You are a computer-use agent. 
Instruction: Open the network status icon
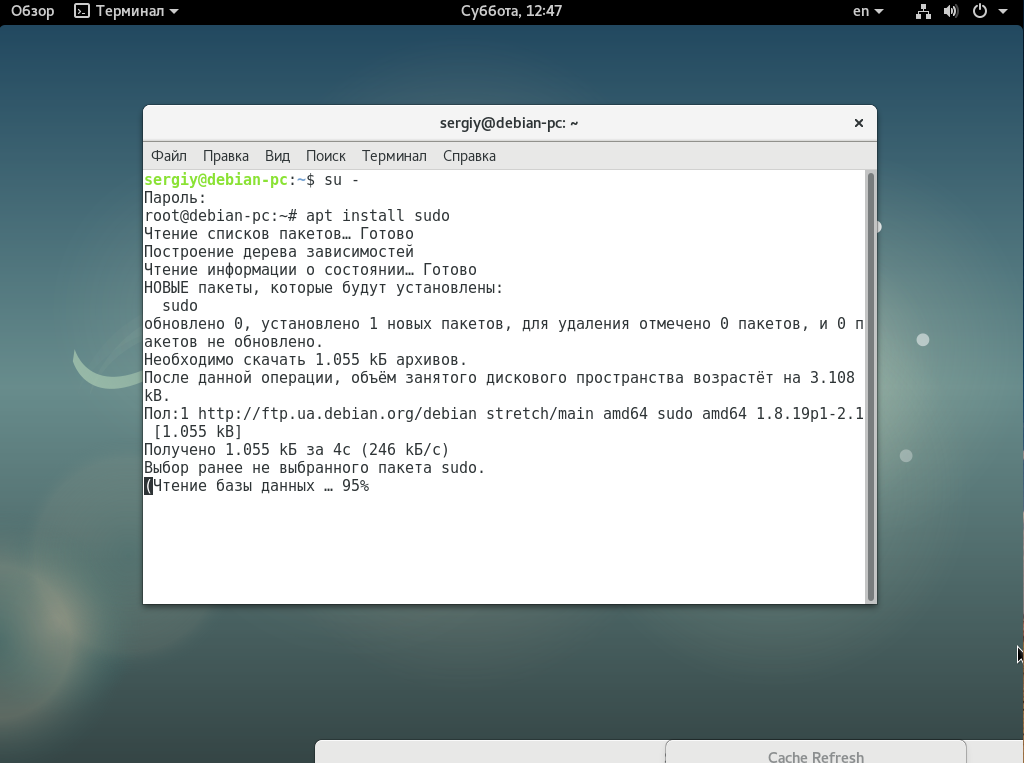[x=922, y=11]
